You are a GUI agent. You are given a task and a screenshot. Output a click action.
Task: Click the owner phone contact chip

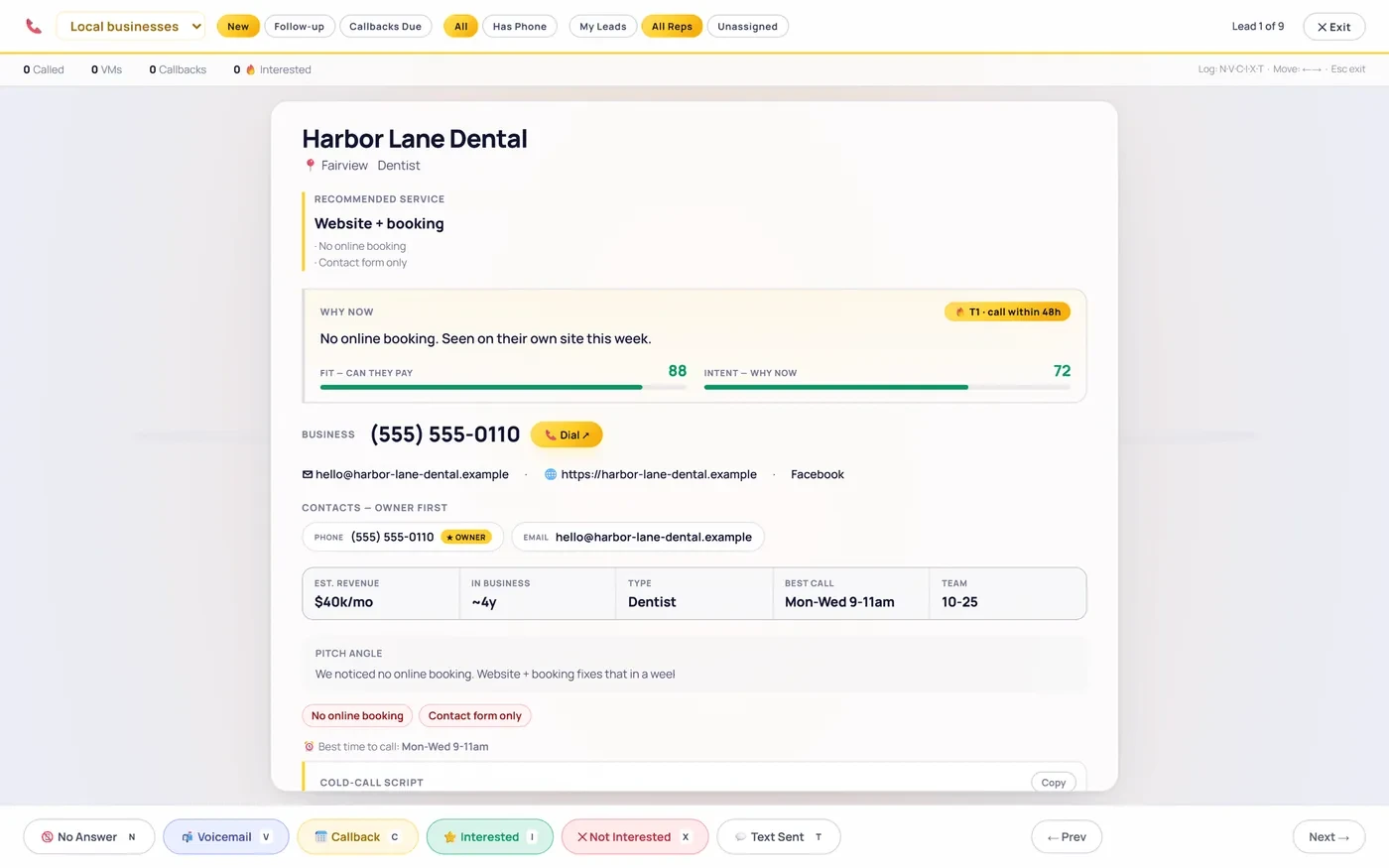tap(403, 537)
